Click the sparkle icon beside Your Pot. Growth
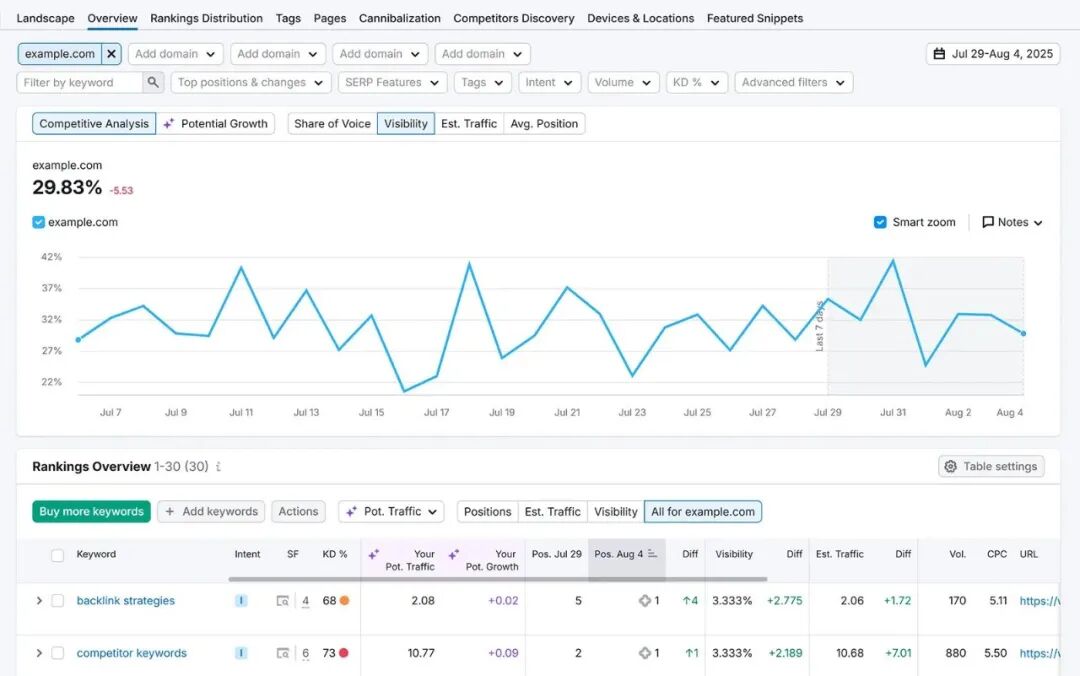 (x=454, y=554)
